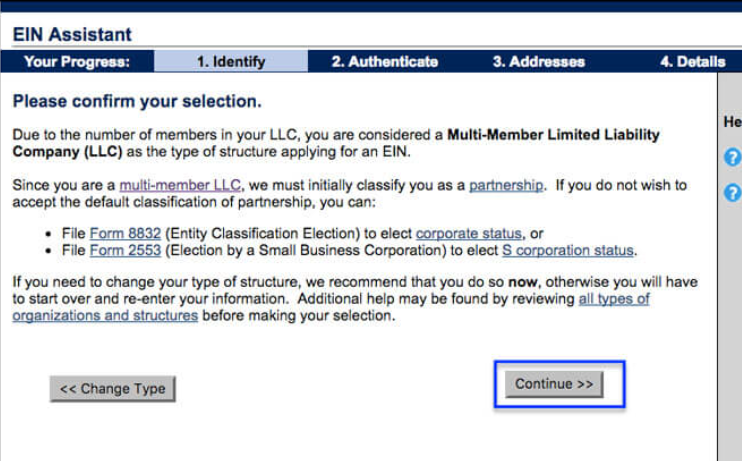
Task: Click the << Change Type button
Action: tap(113, 389)
